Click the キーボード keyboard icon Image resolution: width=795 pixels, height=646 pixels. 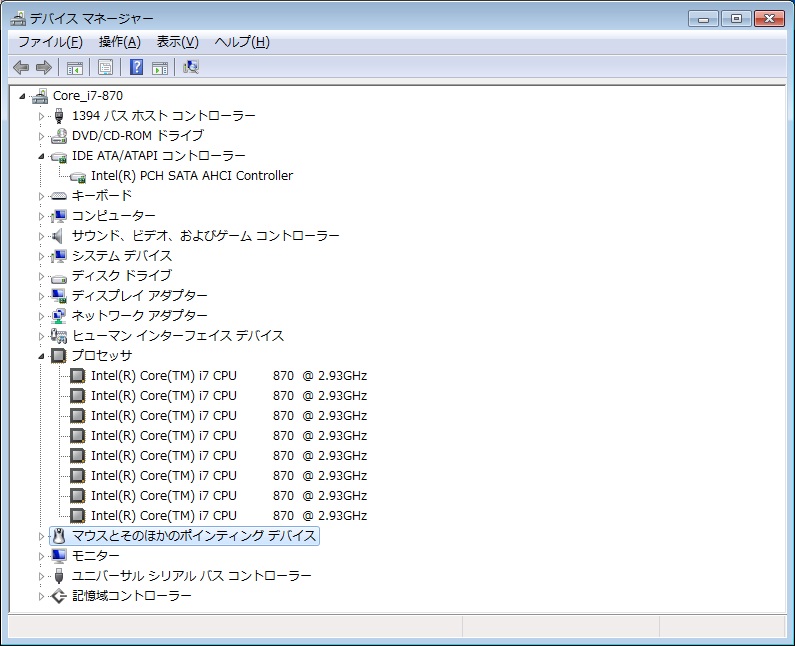59,196
